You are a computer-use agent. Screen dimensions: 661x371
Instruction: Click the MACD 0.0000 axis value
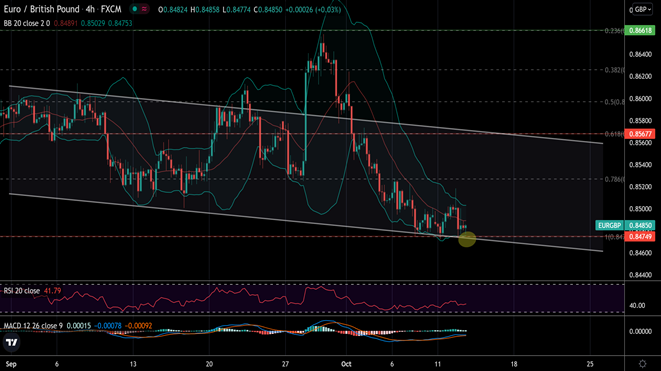click(640, 331)
